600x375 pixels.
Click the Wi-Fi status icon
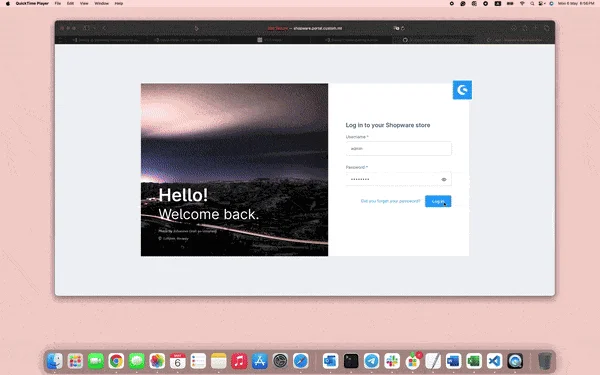coord(522,3)
